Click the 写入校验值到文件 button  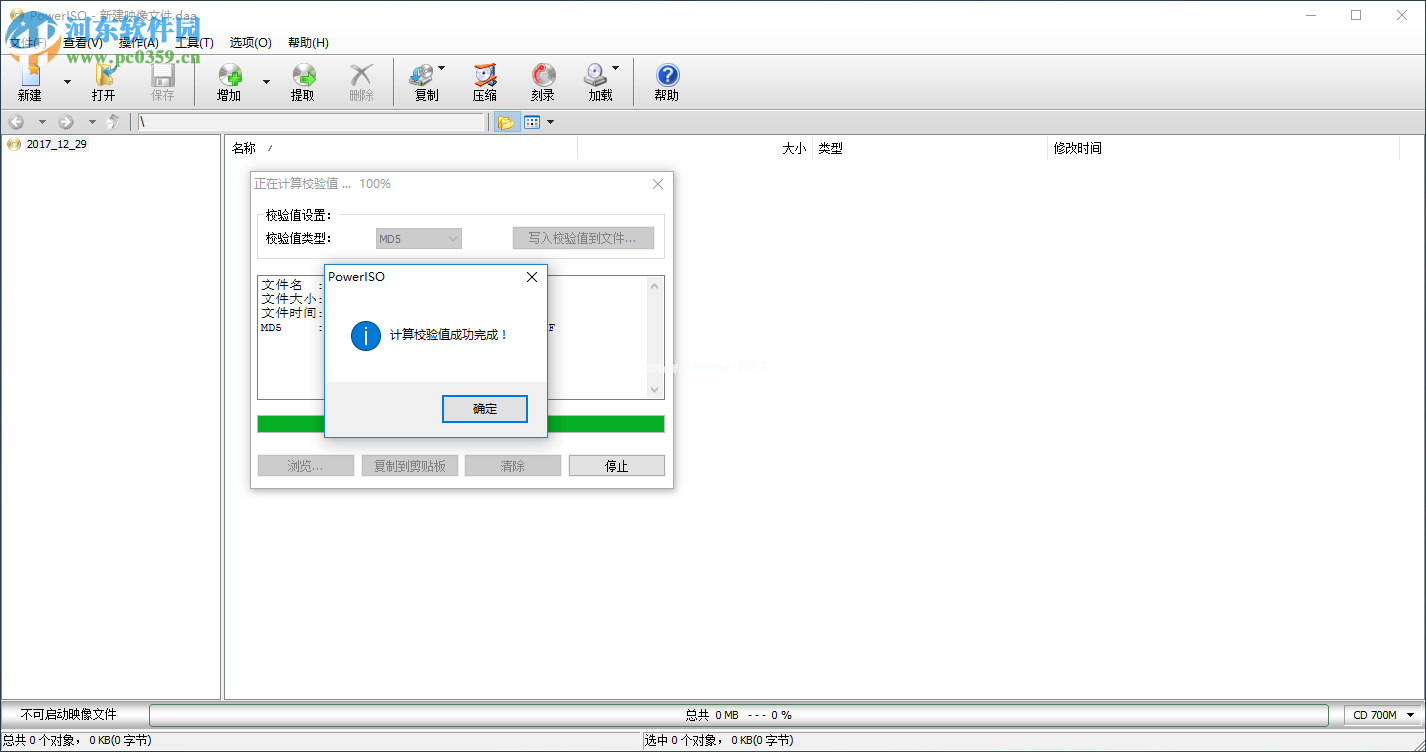point(583,238)
